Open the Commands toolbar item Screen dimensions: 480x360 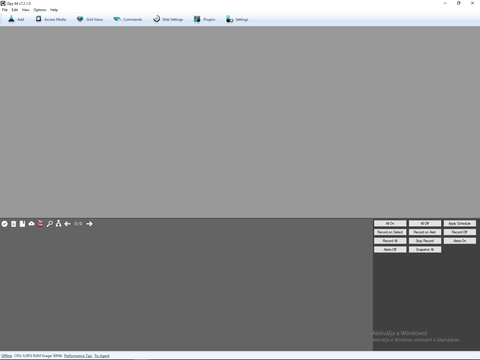[128, 19]
